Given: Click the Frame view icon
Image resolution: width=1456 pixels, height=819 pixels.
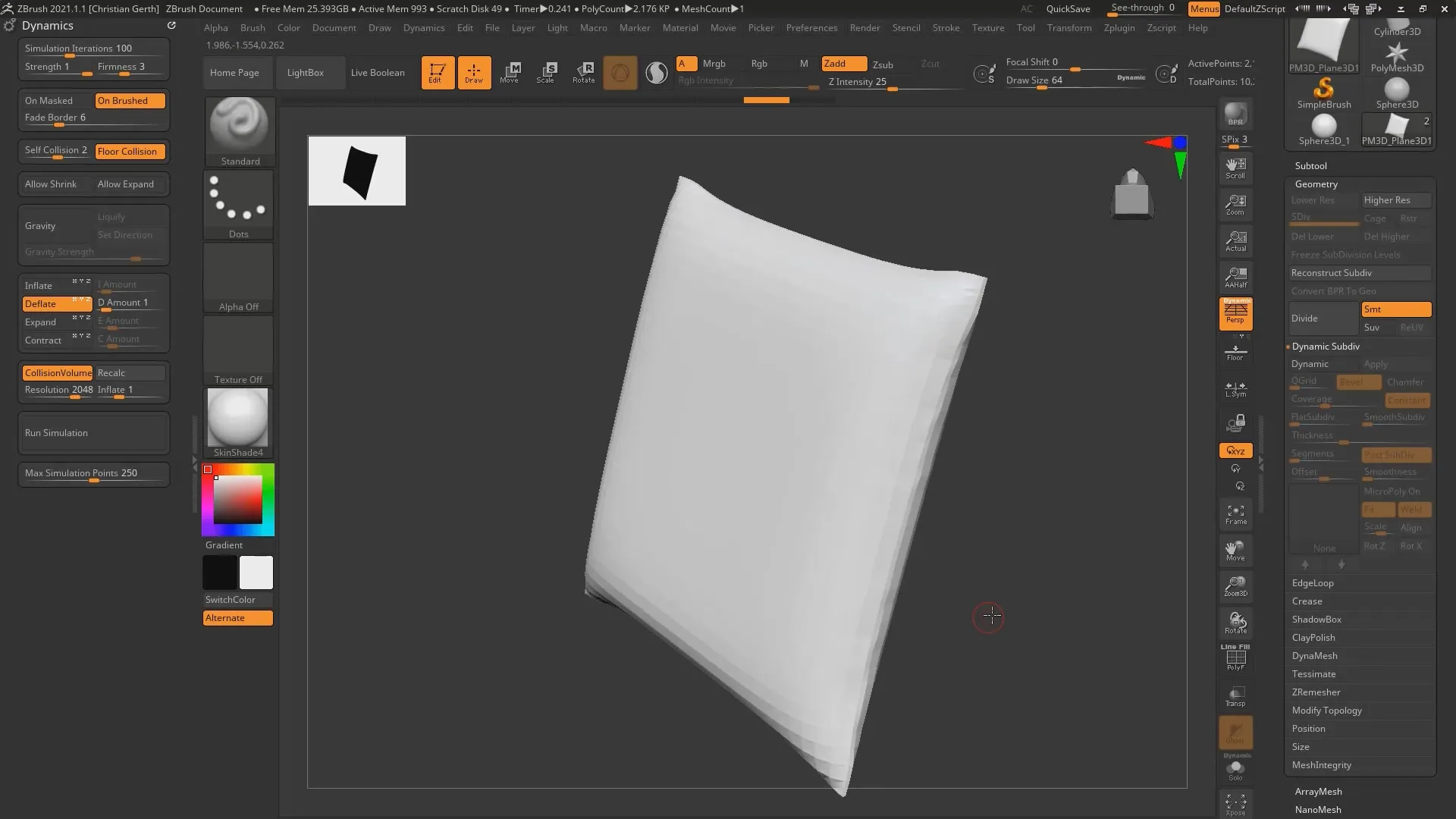Looking at the screenshot, I should point(1235,515).
